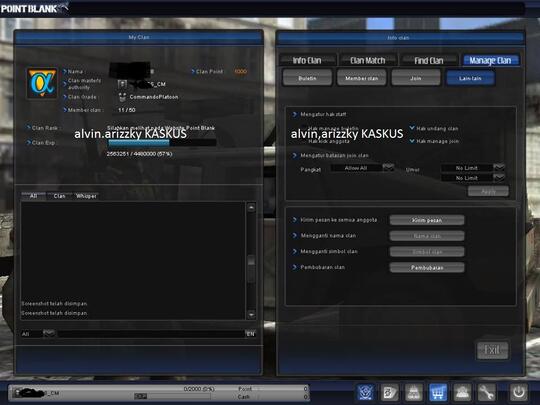Open the Join sub-tab
Image resolution: width=540 pixels, height=405 pixels.
pos(416,78)
